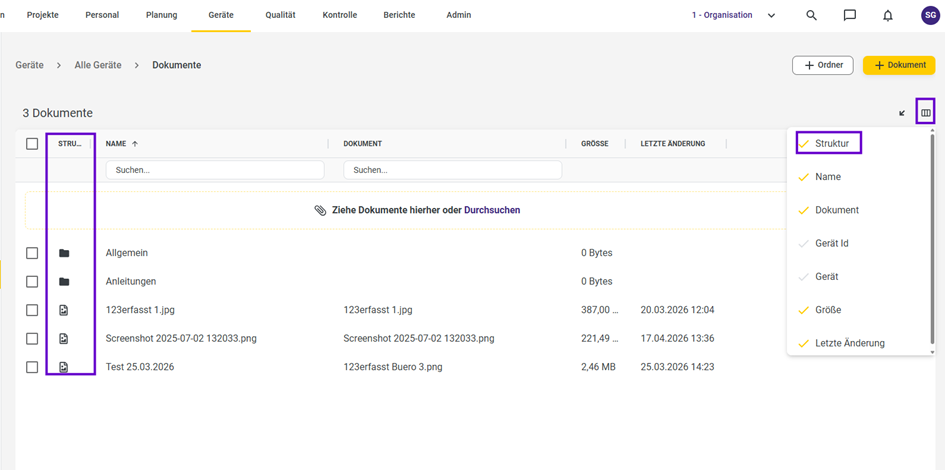Check the Screenshot 2025-07-02 row checkbox
Viewport: 945px width, 470px height.
(32, 339)
